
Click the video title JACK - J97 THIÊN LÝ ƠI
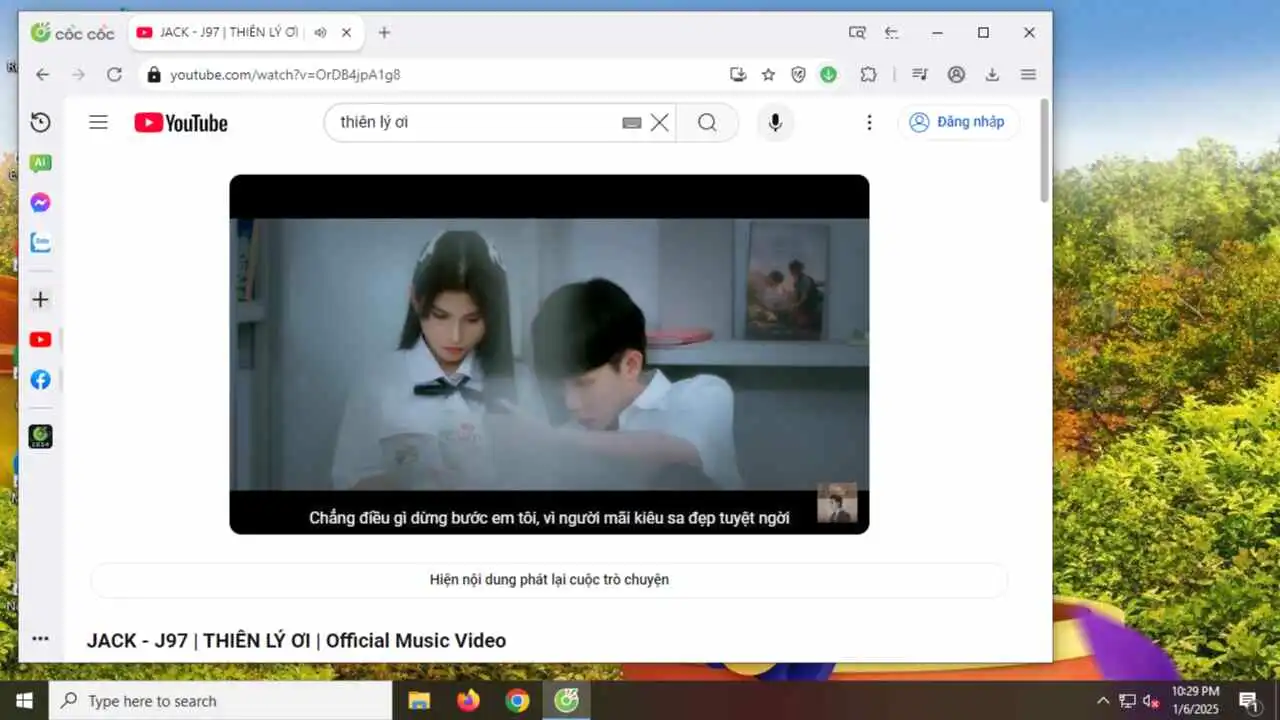[296, 640]
